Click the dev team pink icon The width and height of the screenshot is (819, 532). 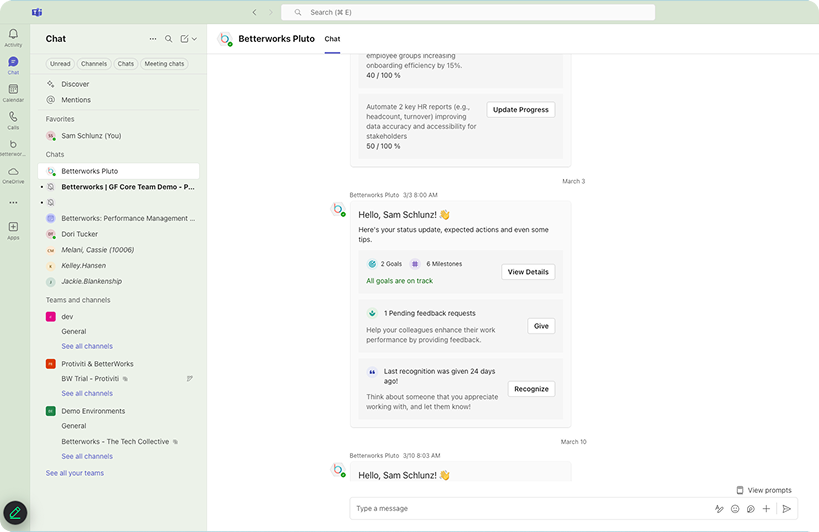pyautogui.click(x=51, y=316)
